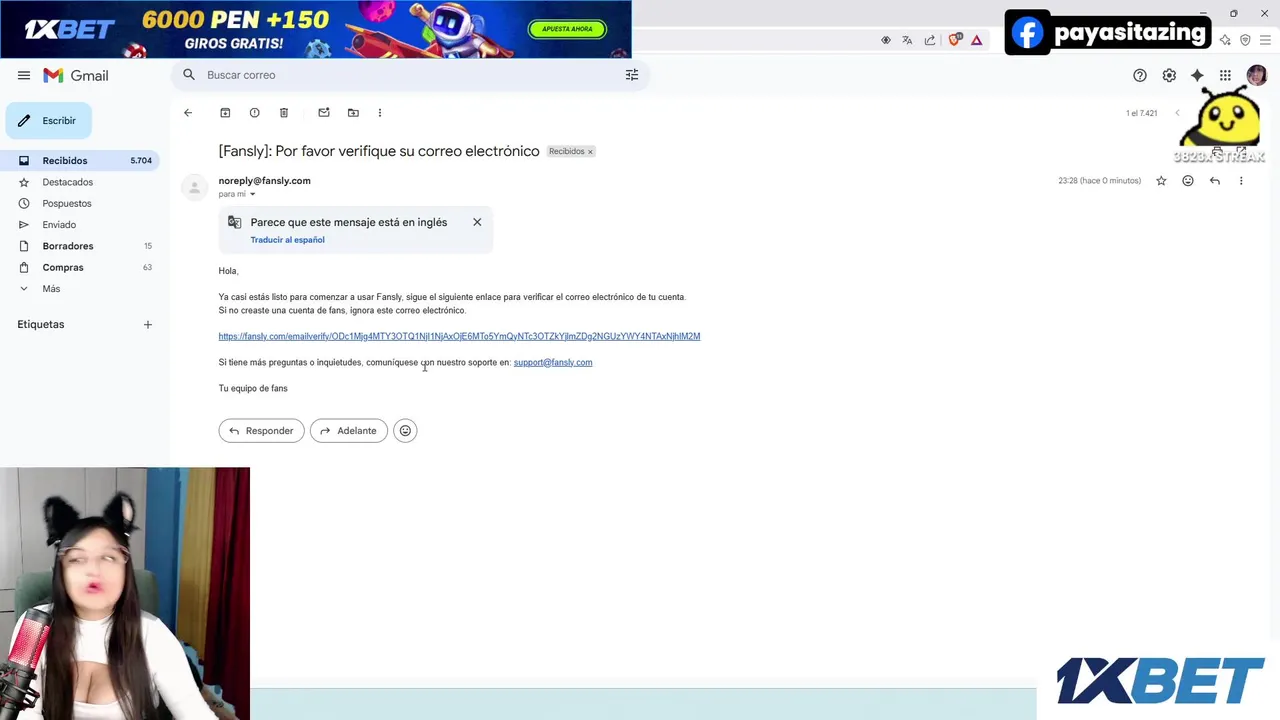Restore the browser window
Viewport: 1280px width, 720px height.
pos(1234,13)
